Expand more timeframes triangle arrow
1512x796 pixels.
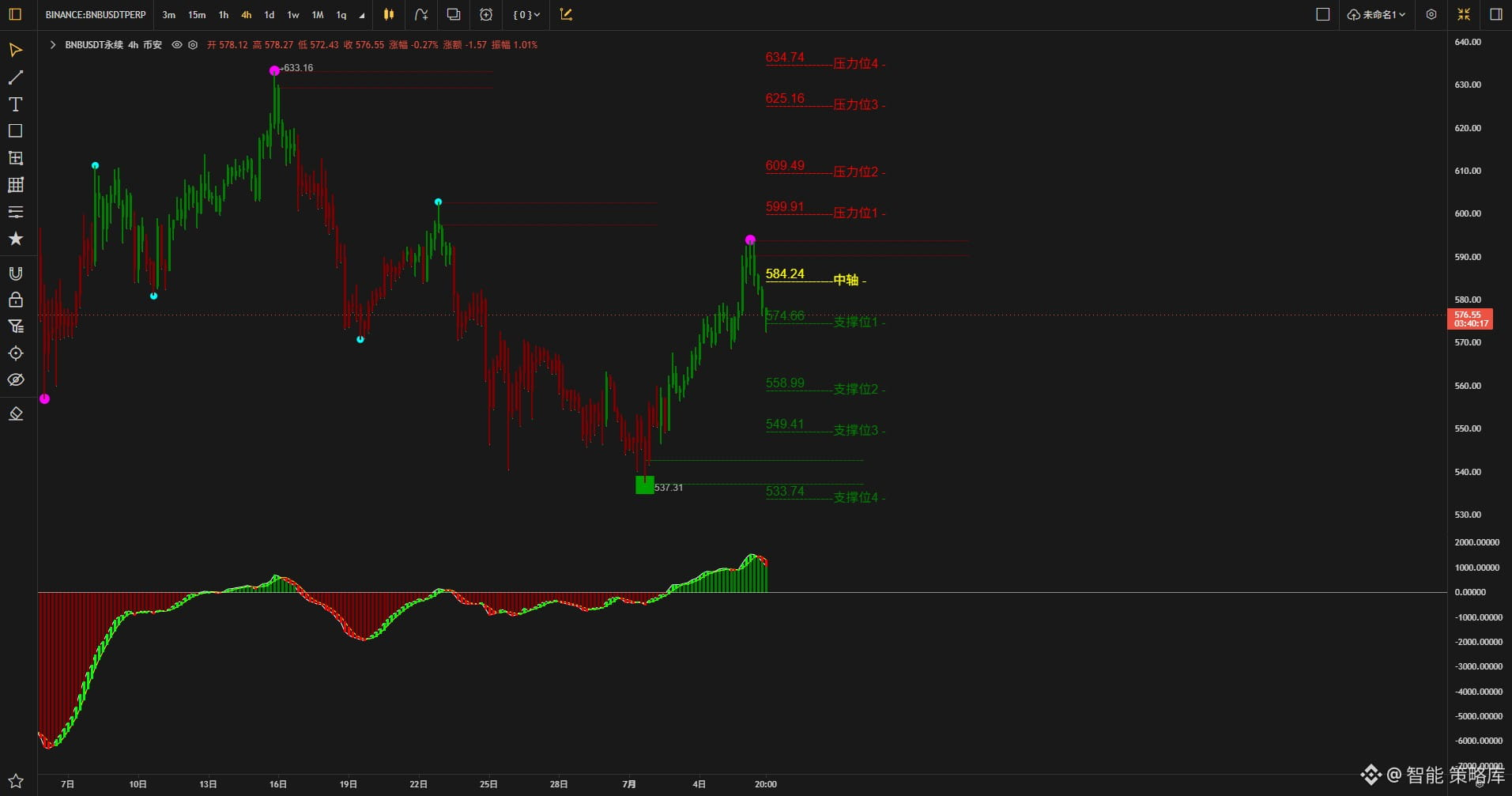pyautogui.click(x=362, y=15)
